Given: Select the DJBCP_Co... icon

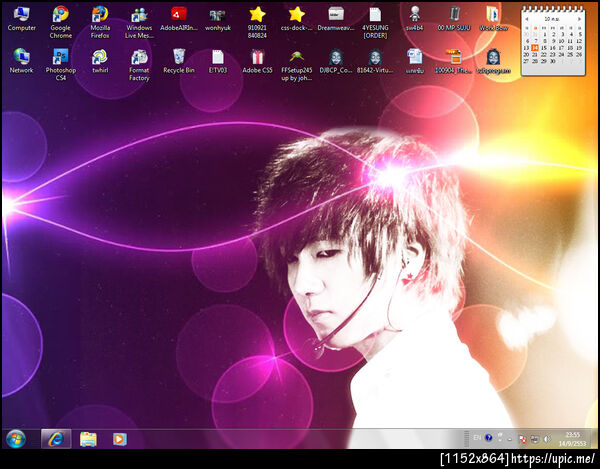Looking at the screenshot, I should [x=336, y=61].
